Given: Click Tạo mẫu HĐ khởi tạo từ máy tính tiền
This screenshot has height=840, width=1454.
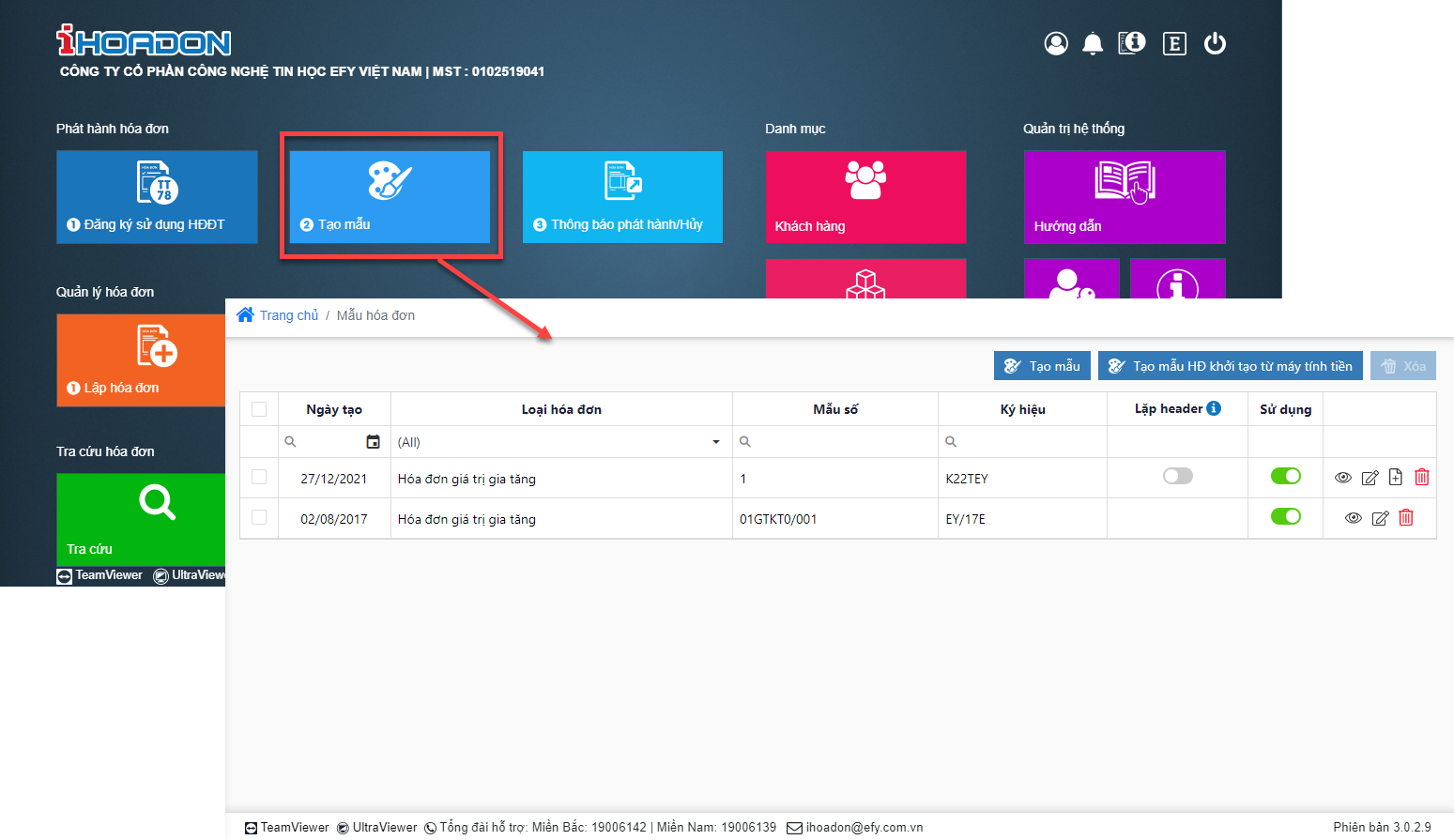Looking at the screenshot, I should coord(1230,366).
